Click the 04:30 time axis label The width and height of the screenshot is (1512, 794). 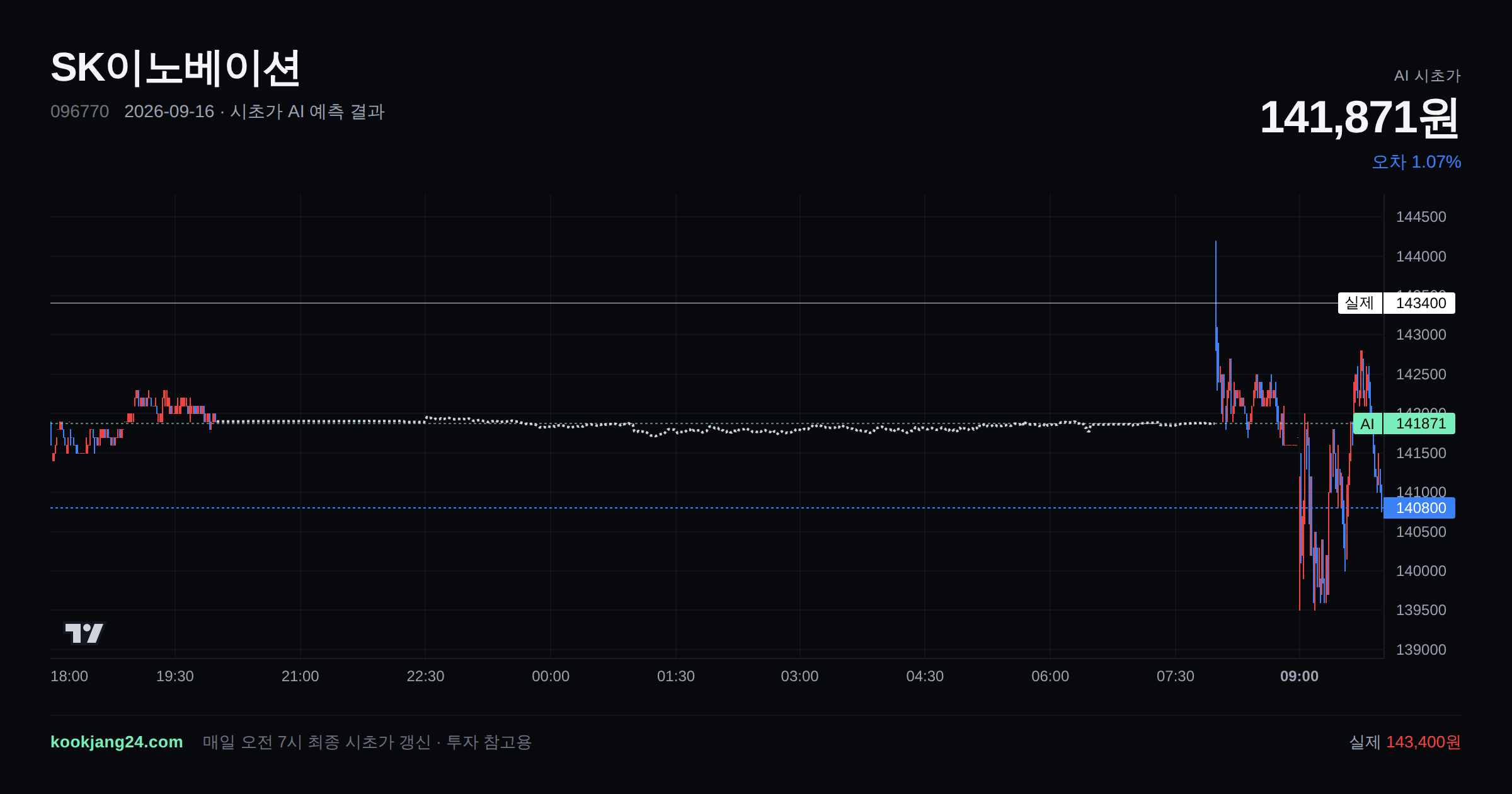click(925, 676)
